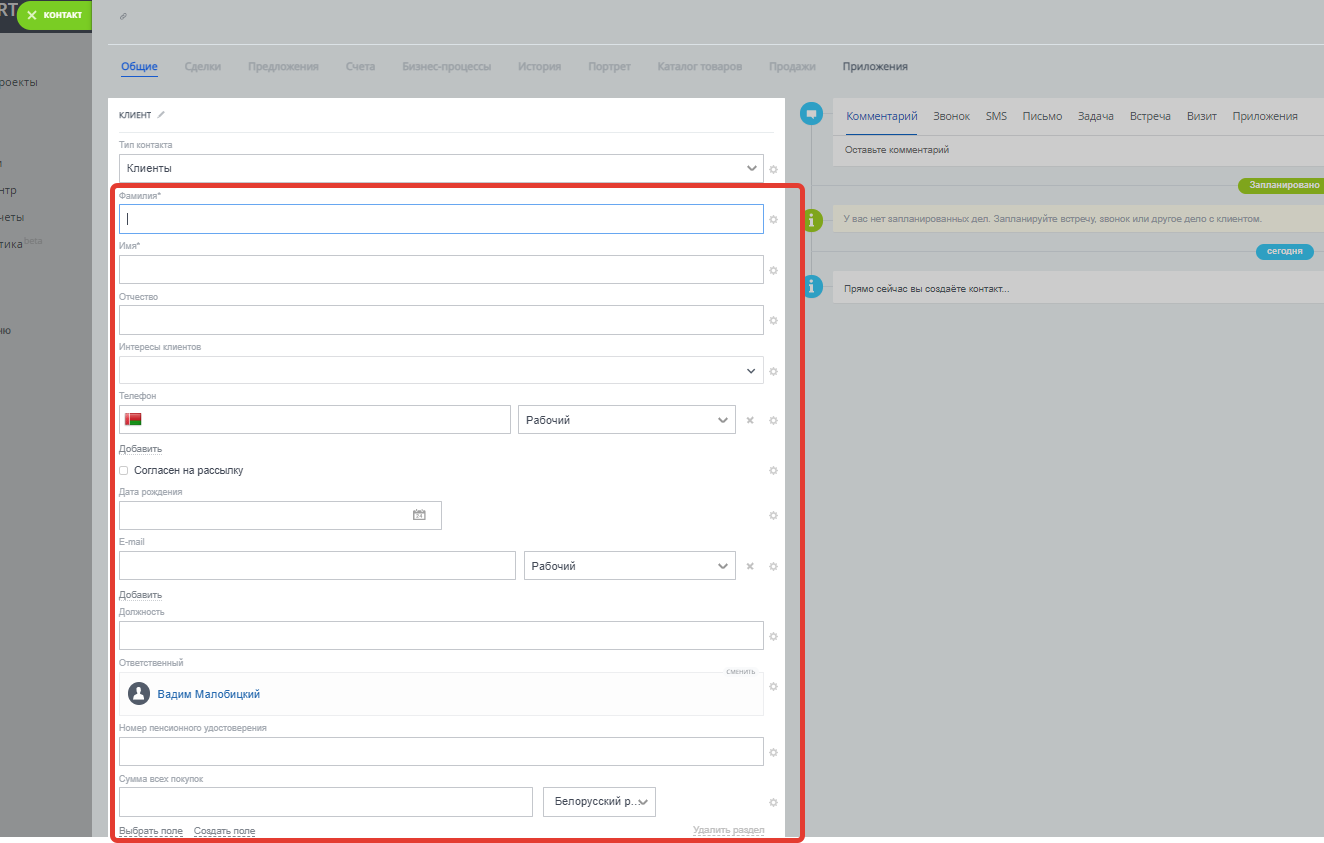Image resolution: width=1324 pixels, height=843 pixels.
Task: Open the calendar picker for Дата рождения
Action: pyautogui.click(x=419, y=515)
